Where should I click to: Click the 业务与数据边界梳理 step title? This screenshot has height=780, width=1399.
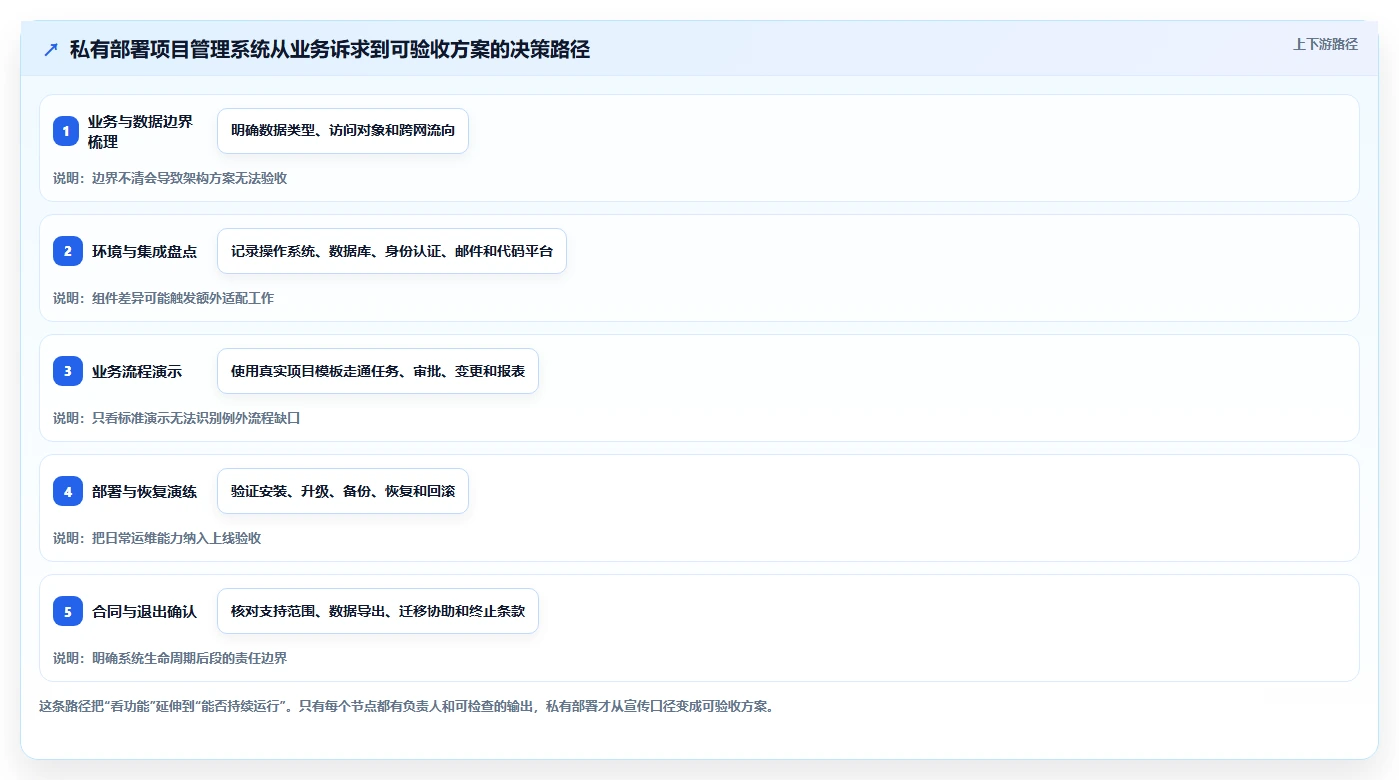140,131
